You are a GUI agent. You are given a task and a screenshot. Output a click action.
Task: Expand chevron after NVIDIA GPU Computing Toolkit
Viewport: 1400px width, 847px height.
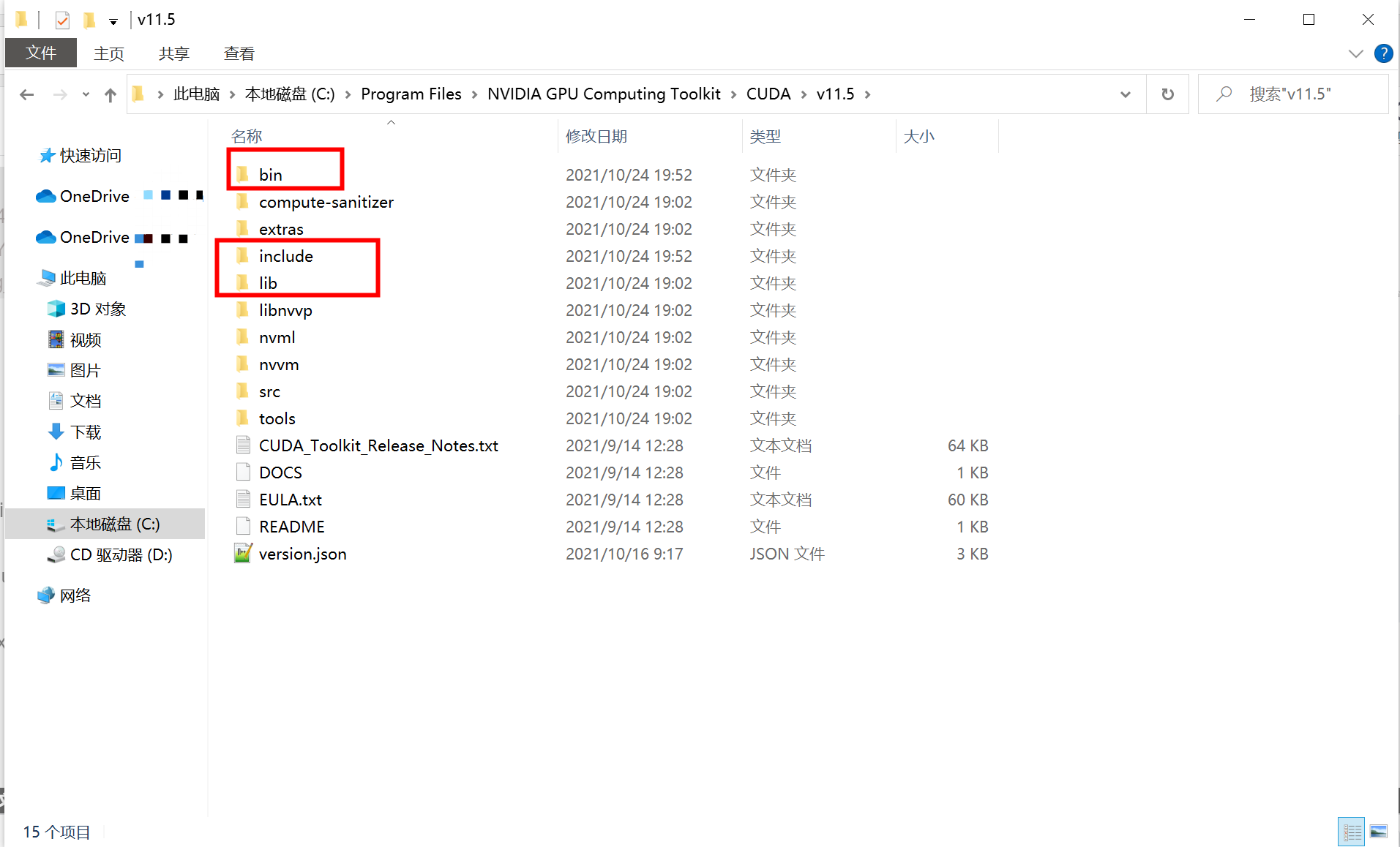pos(733,94)
